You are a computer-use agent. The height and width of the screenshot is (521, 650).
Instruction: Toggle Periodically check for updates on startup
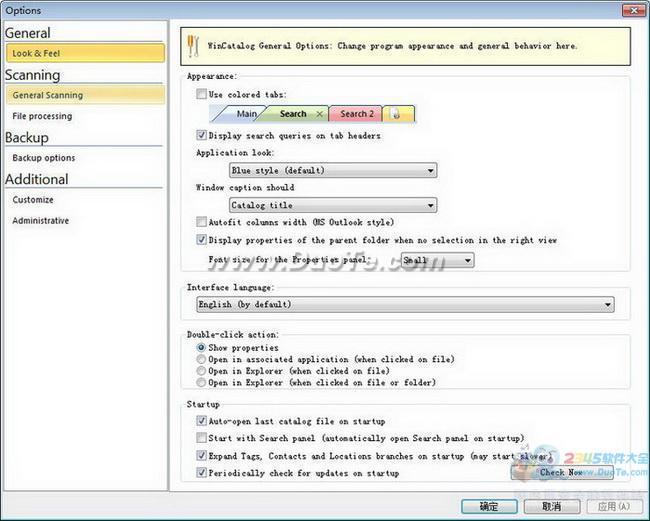[201, 473]
